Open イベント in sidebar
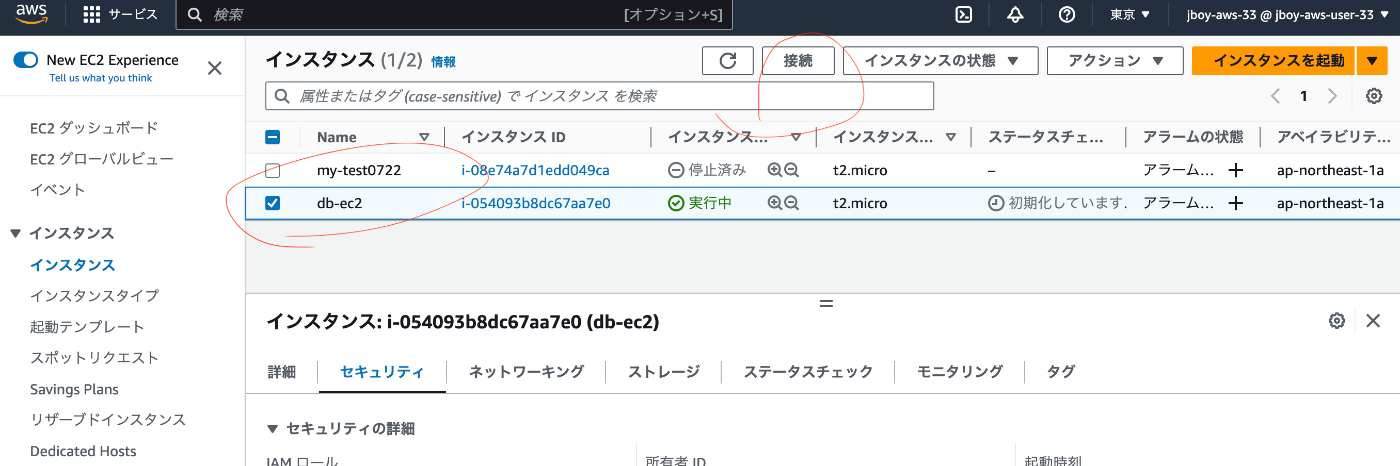 (x=58, y=190)
